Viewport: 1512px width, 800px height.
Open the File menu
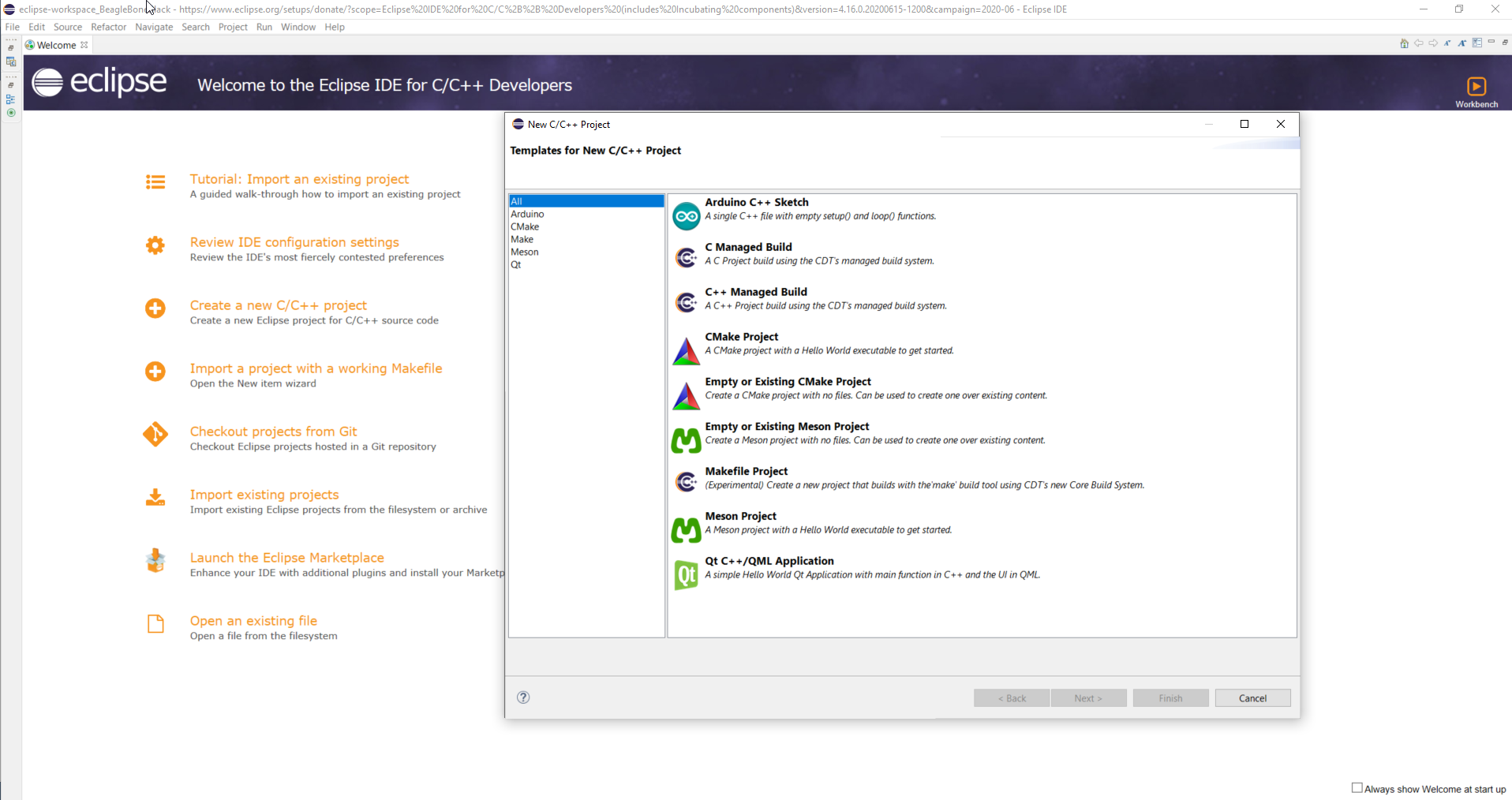click(13, 27)
